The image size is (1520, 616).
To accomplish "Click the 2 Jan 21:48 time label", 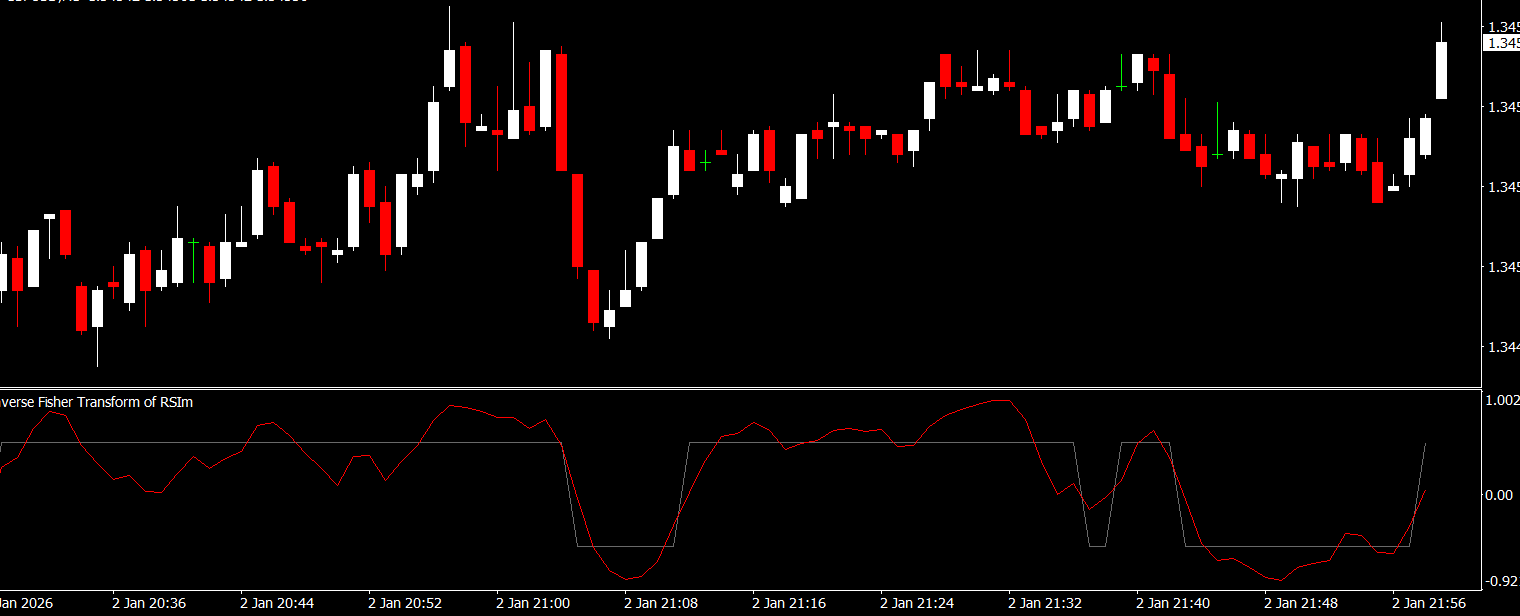I will point(1301,604).
